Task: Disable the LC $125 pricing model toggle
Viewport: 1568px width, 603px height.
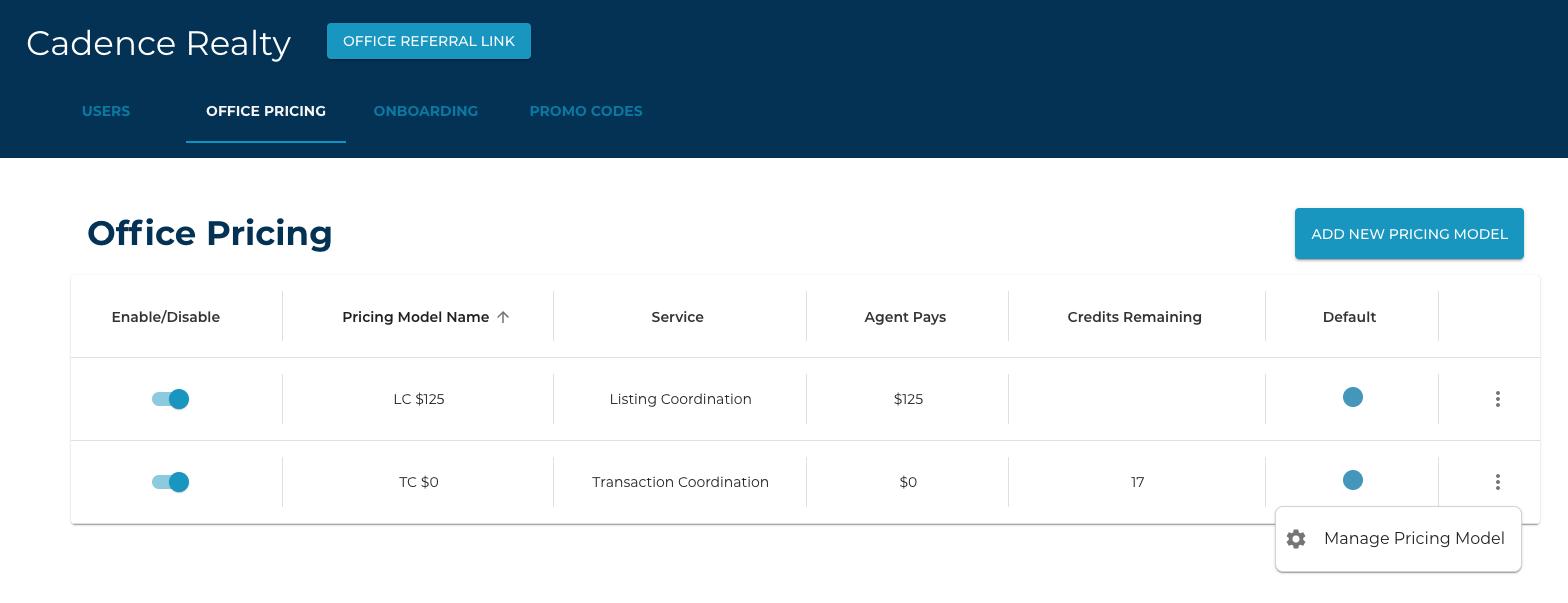Action: [171, 399]
